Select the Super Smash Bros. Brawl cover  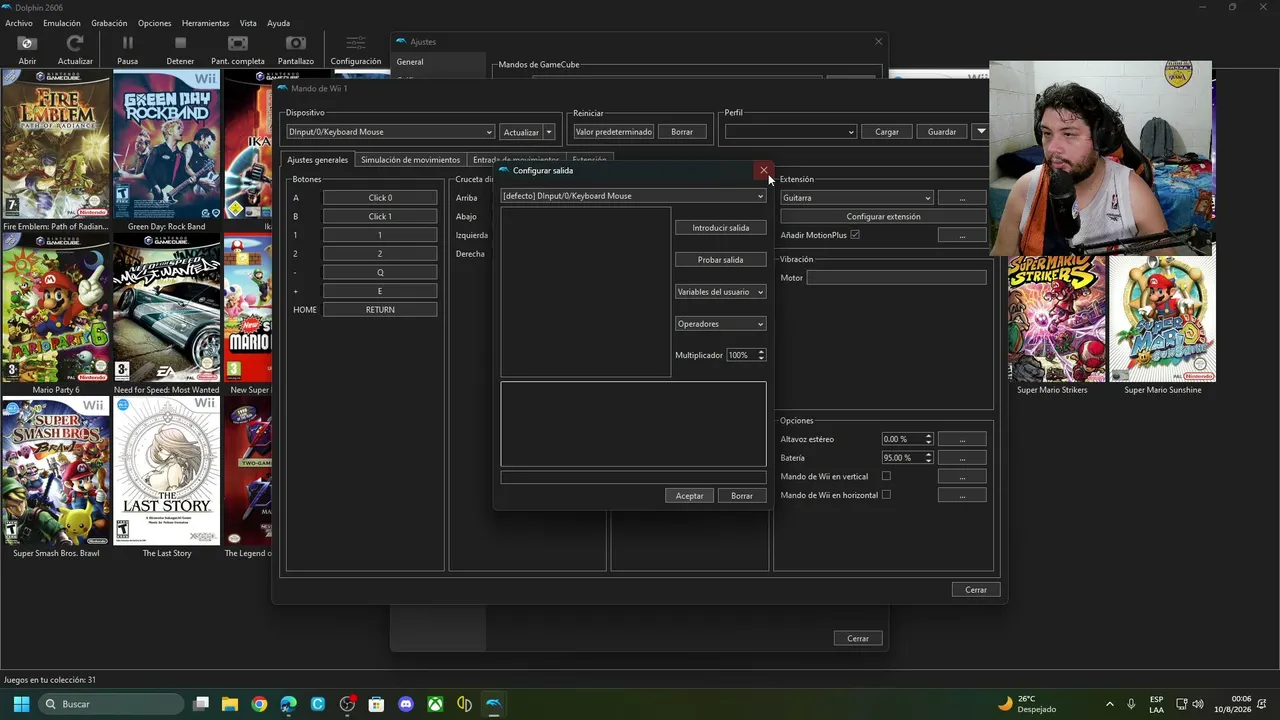(56, 471)
